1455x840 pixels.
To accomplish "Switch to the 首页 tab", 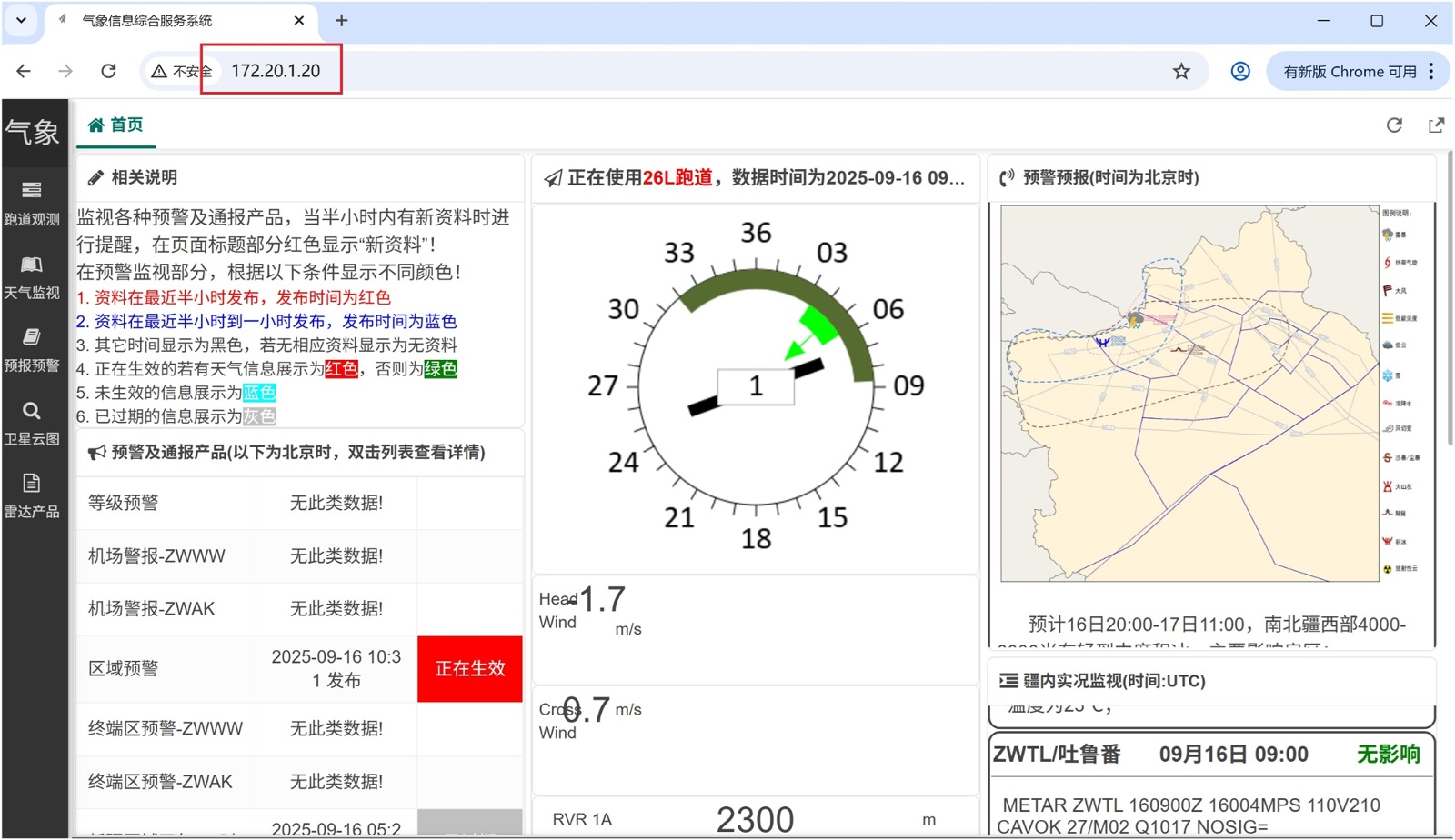I will pyautogui.click(x=115, y=125).
